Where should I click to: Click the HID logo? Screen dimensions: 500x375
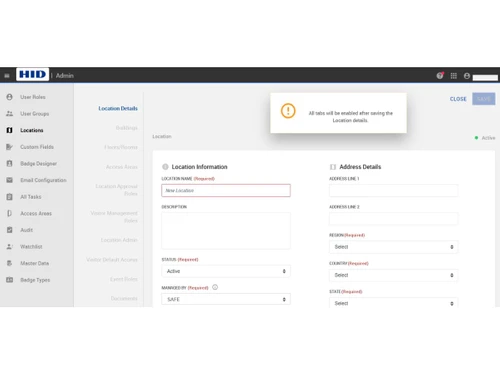pyautogui.click(x=32, y=74)
